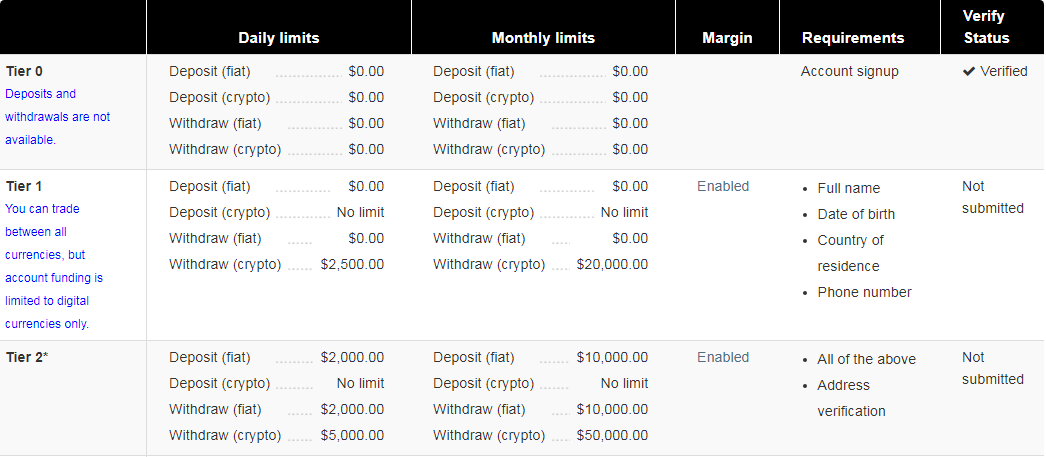Click the Margin column header

click(727, 38)
